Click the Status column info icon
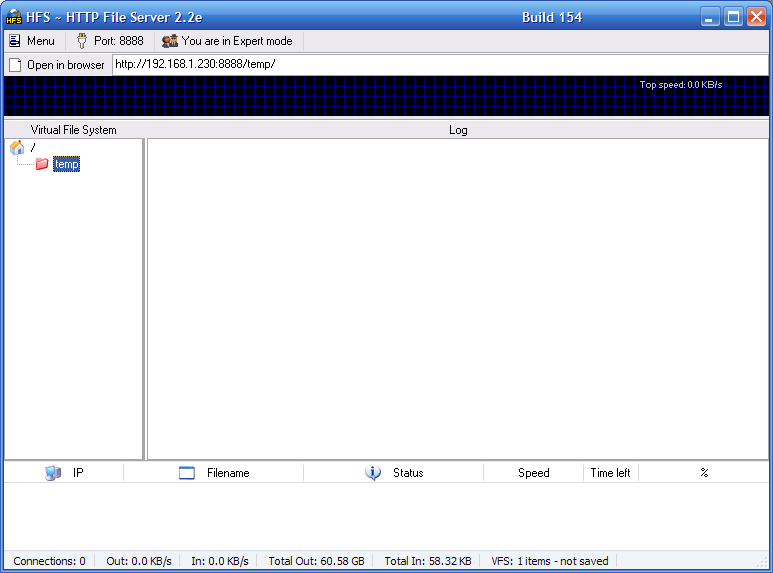Screen dimensions: 773x573 point(373,473)
